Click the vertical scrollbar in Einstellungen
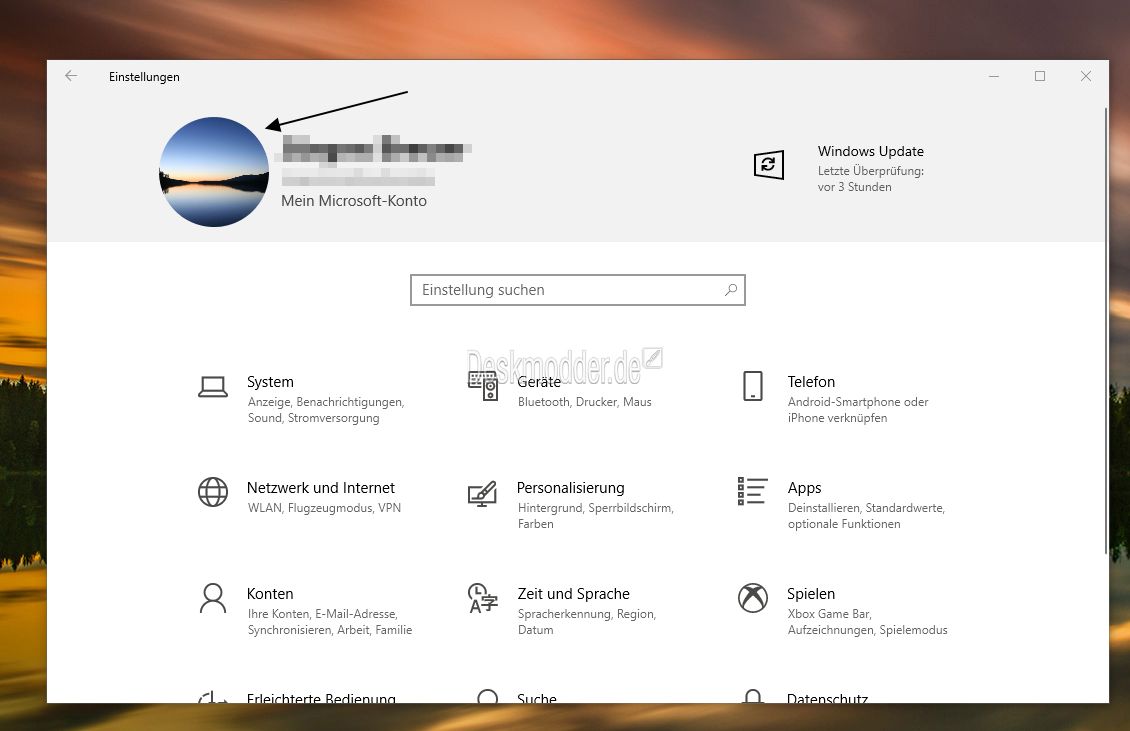This screenshot has width=1130, height=731. [1105, 331]
